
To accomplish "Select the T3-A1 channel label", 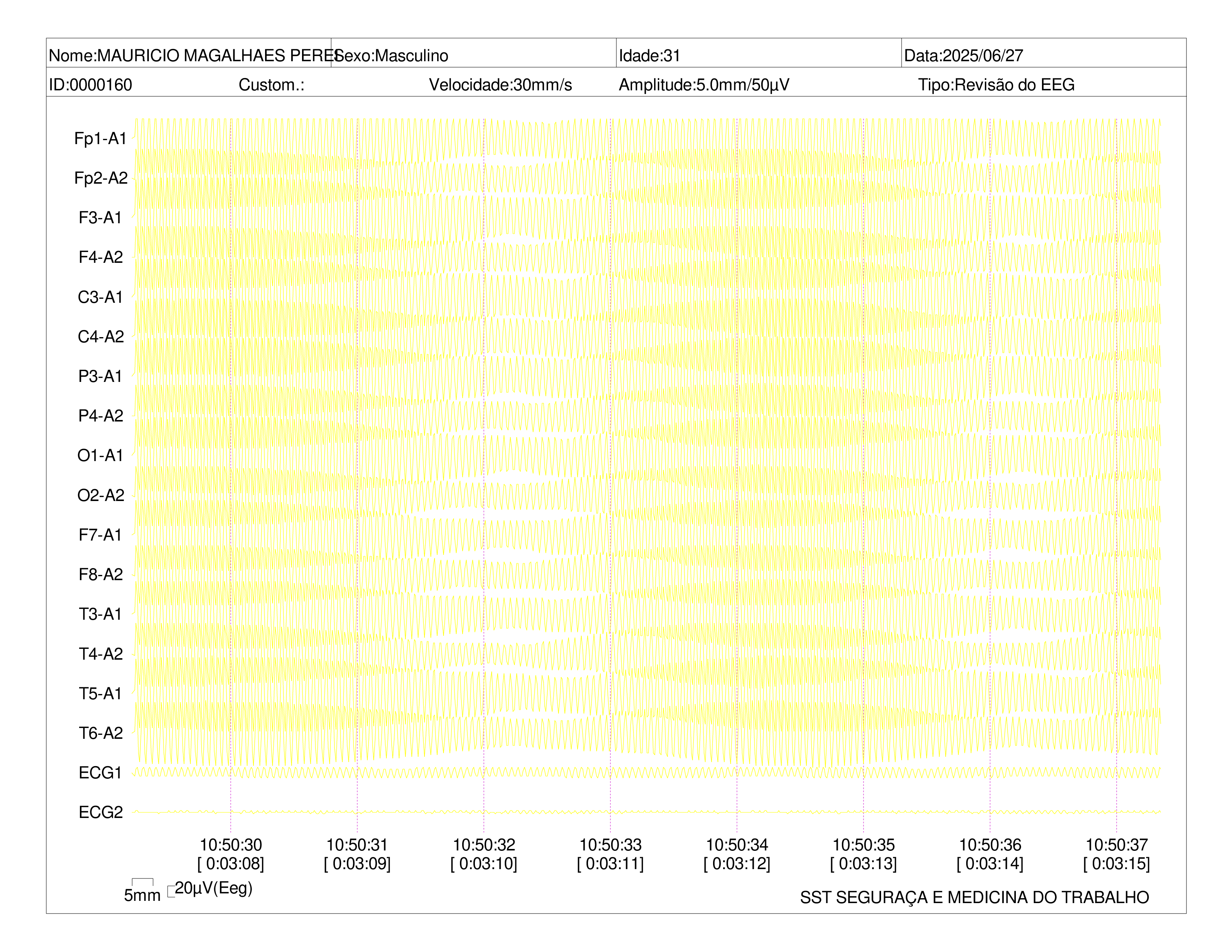I will pos(100,614).
